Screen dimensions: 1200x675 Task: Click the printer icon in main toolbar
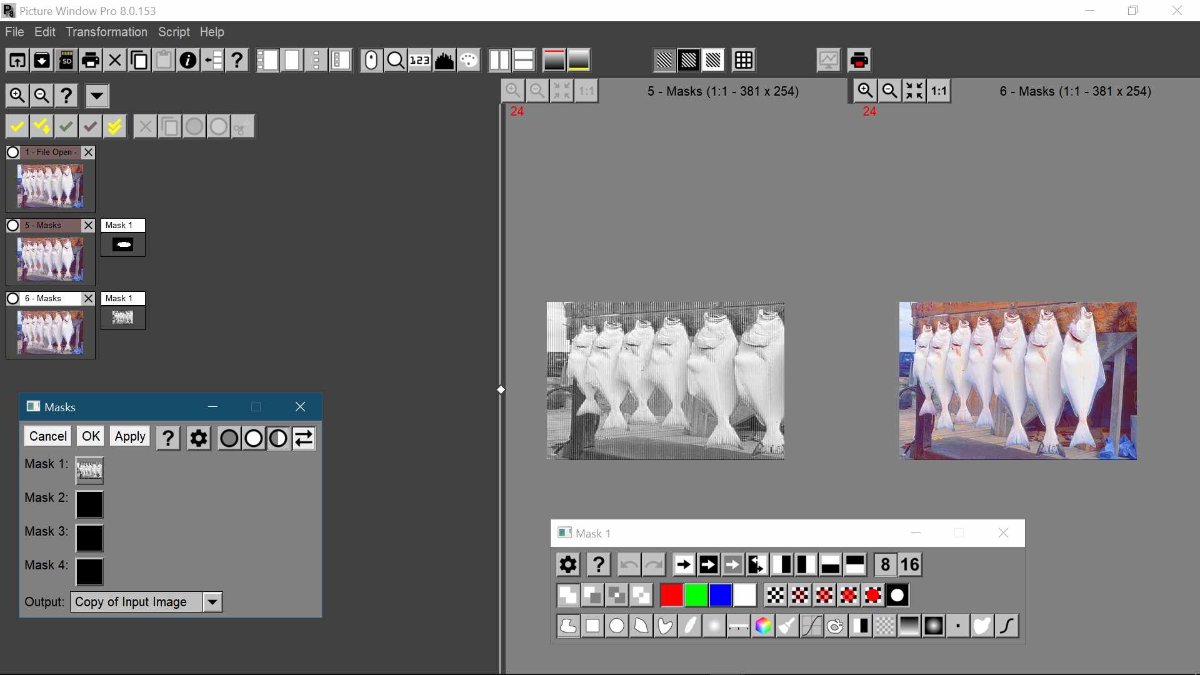[x=91, y=60]
